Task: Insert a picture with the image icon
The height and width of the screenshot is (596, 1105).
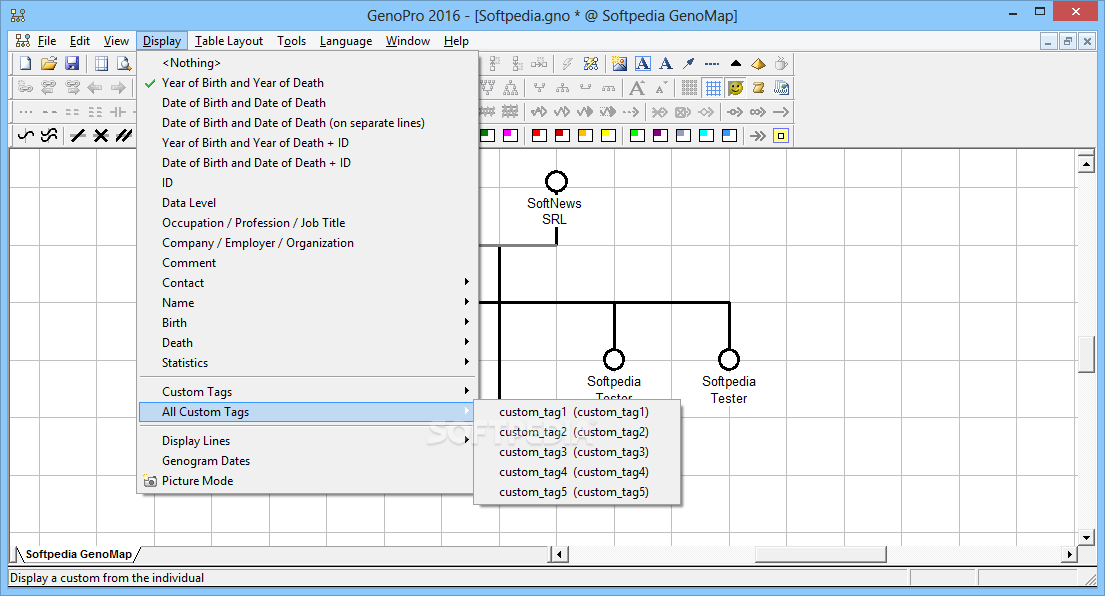Action: [619, 63]
